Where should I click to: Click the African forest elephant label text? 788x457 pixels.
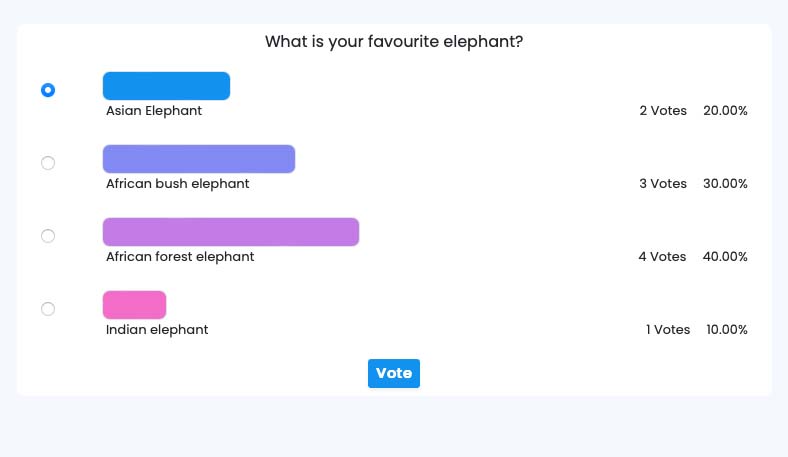[180, 257]
